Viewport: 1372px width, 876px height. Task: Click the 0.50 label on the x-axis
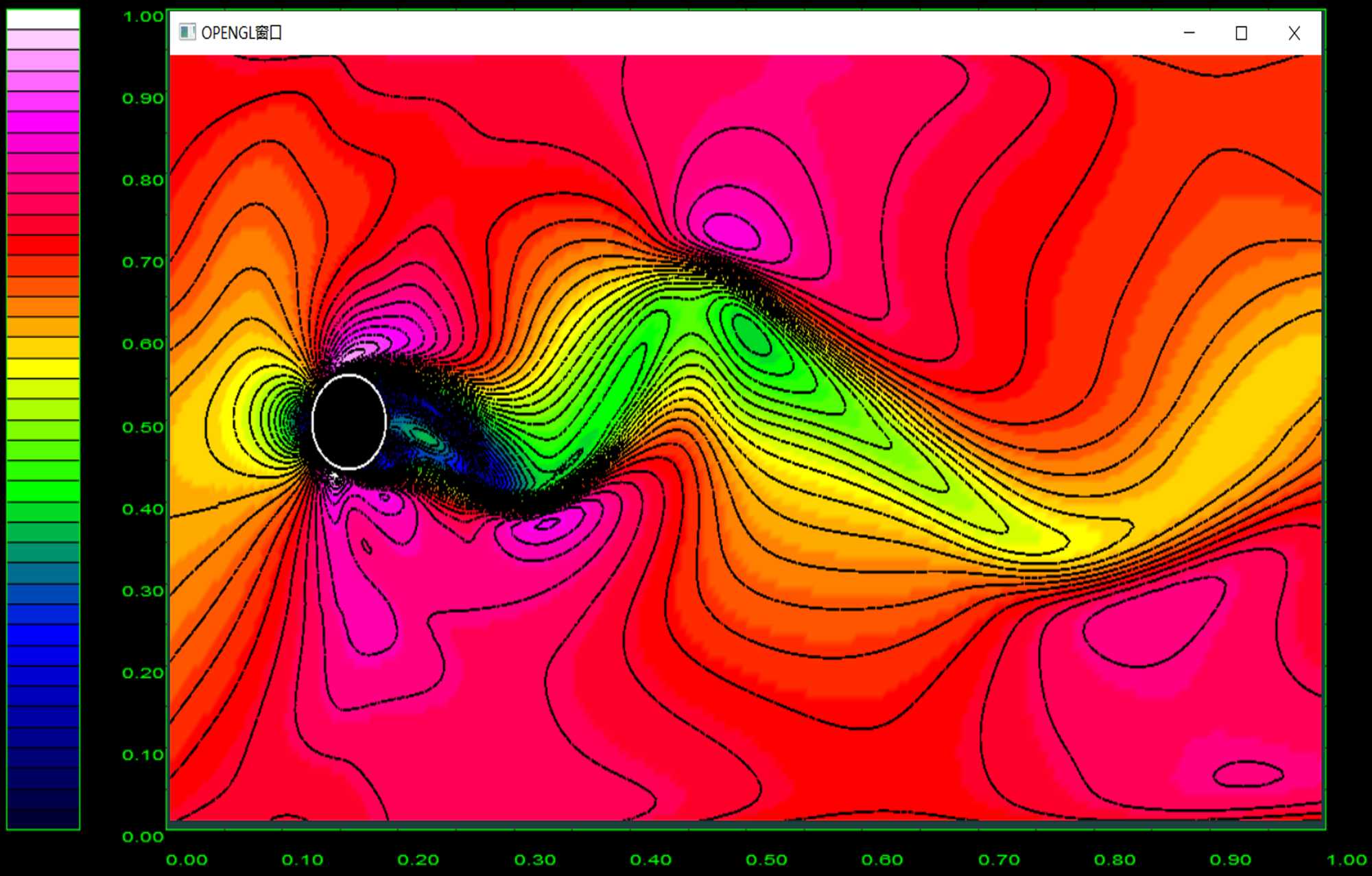tap(766, 860)
